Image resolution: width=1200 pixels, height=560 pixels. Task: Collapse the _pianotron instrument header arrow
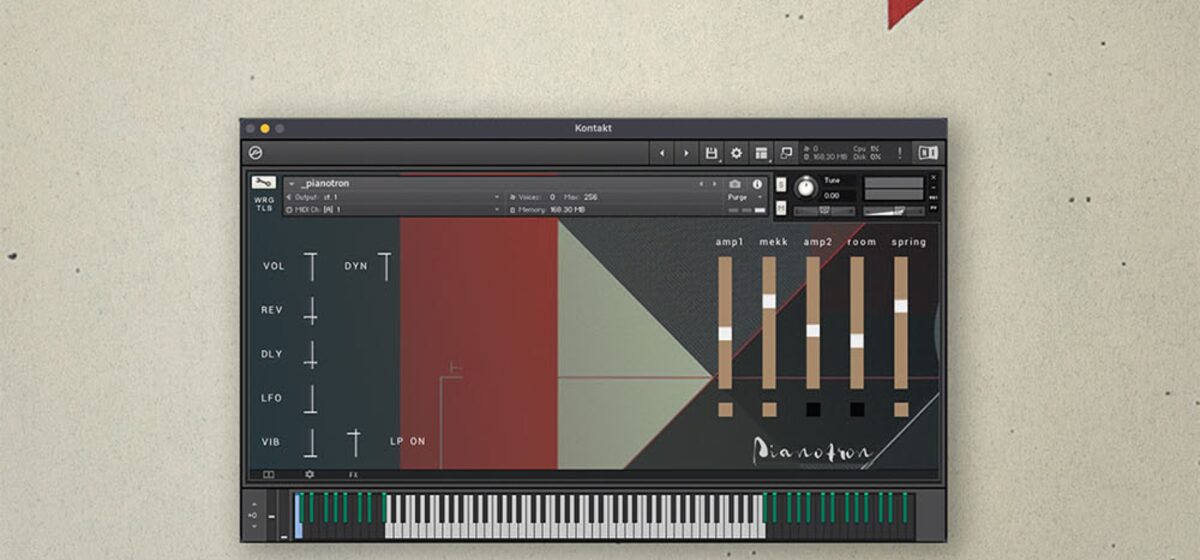click(291, 184)
